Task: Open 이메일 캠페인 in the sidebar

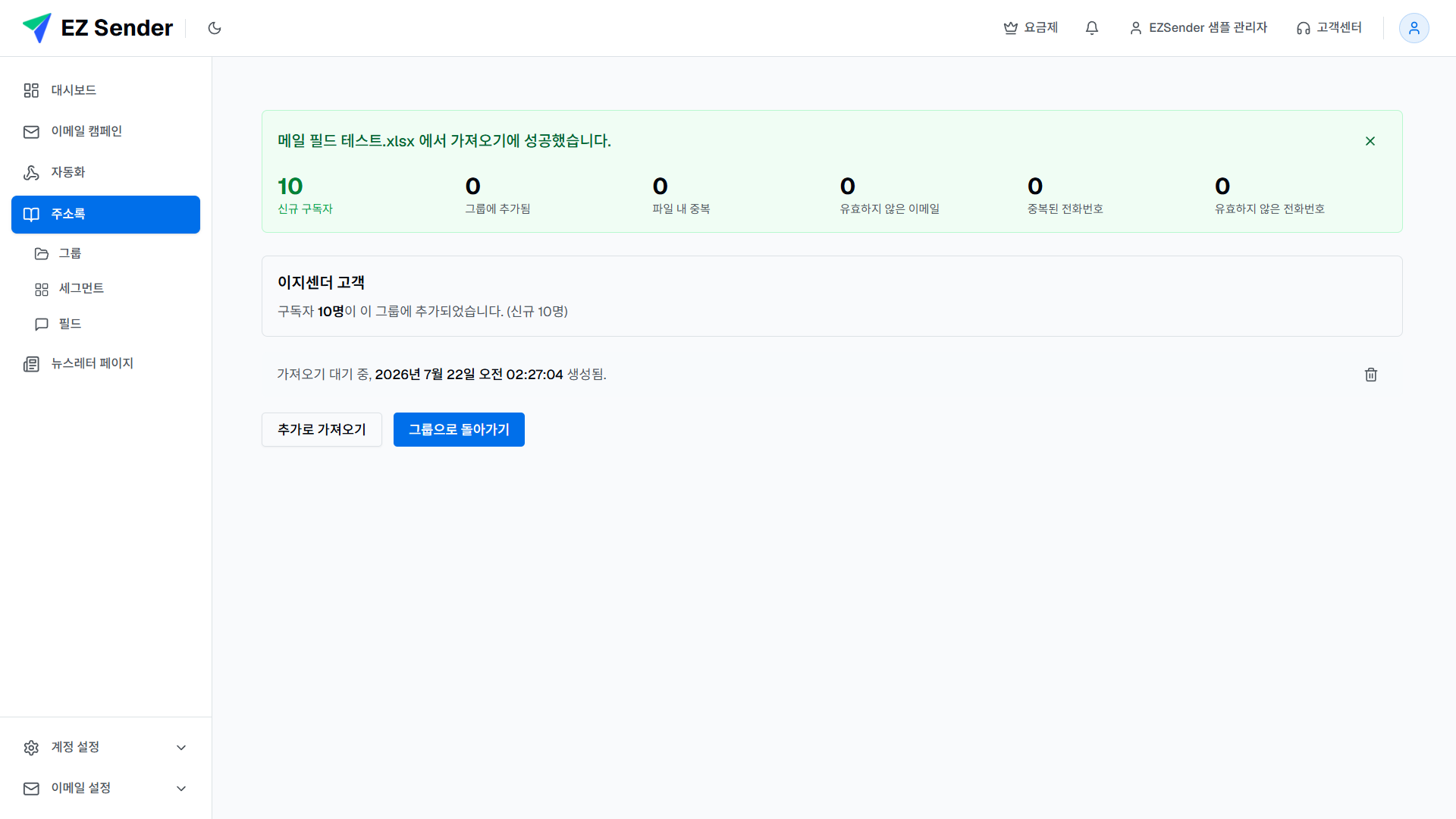Action: click(x=105, y=131)
